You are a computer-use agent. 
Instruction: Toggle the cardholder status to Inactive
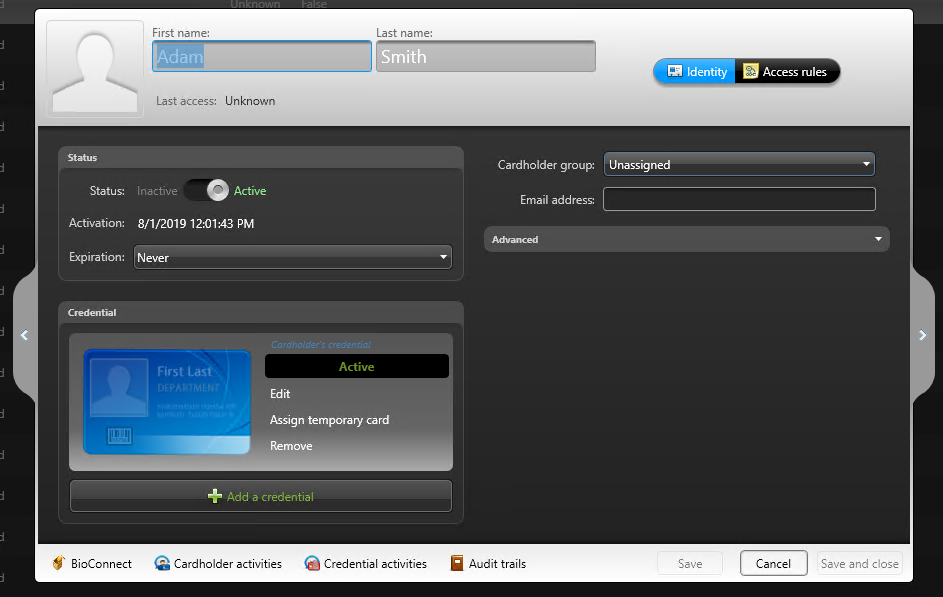207,190
